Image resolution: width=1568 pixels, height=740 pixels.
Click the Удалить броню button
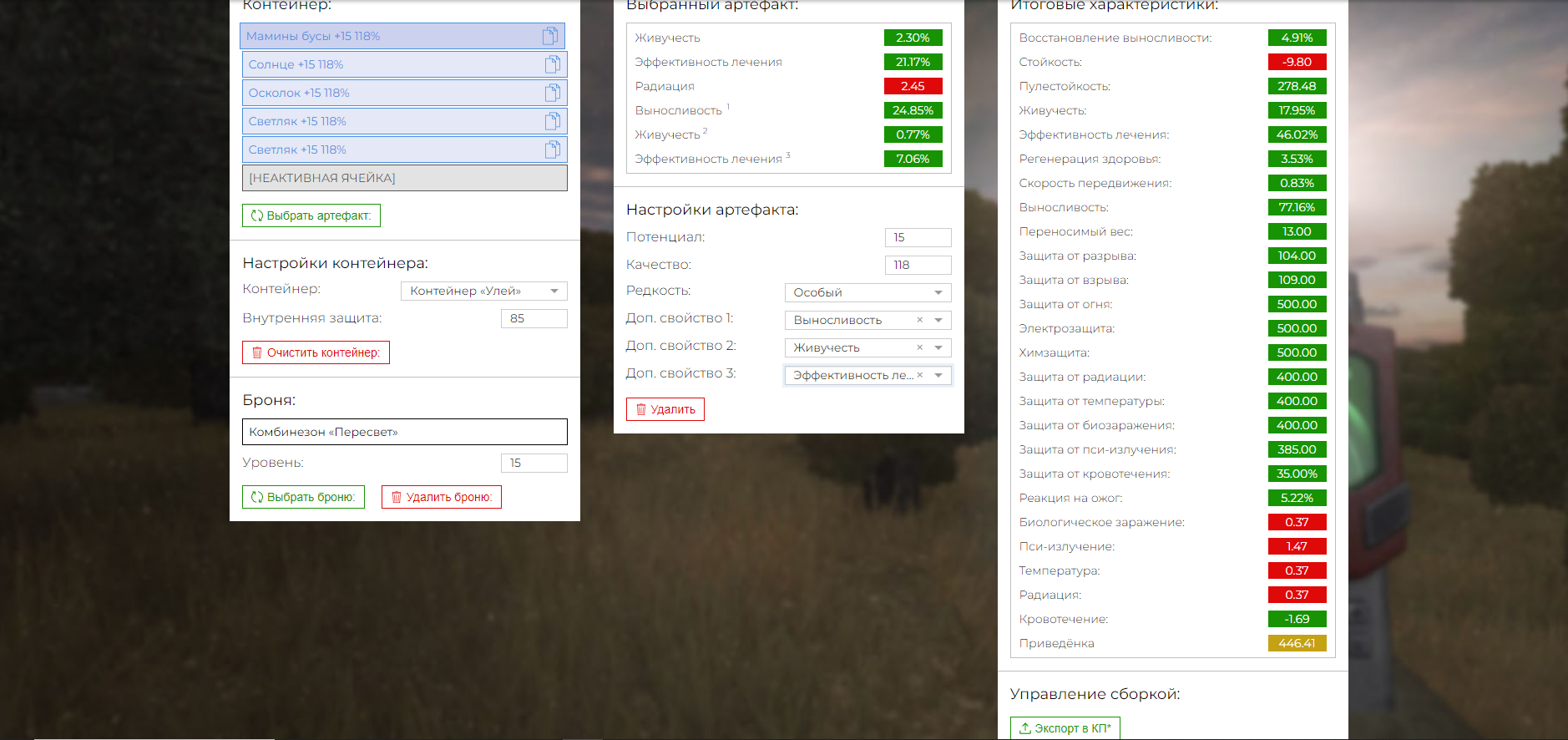[441, 497]
